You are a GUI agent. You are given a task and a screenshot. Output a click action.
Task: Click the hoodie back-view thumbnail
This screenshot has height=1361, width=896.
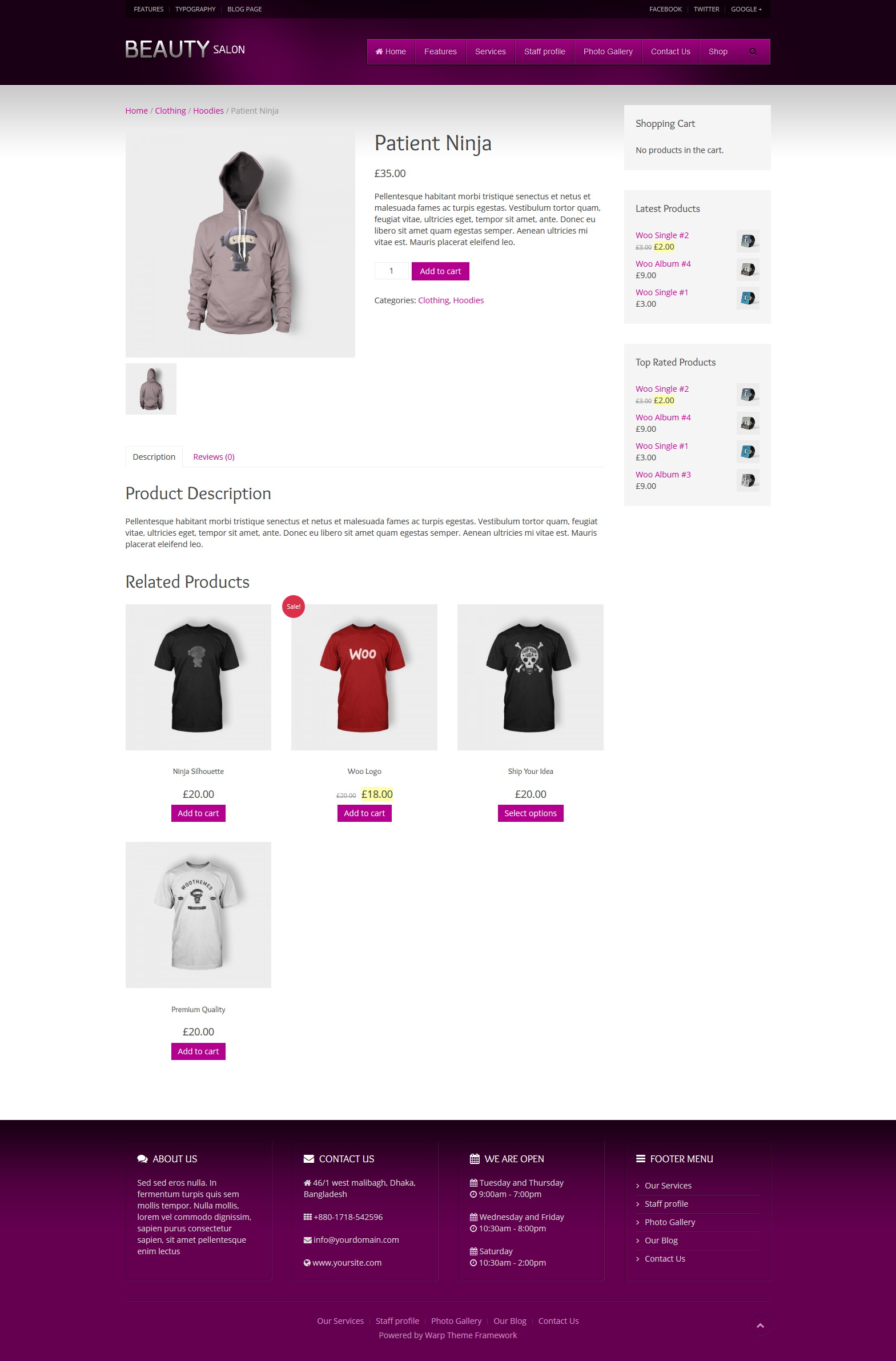(x=151, y=389)
